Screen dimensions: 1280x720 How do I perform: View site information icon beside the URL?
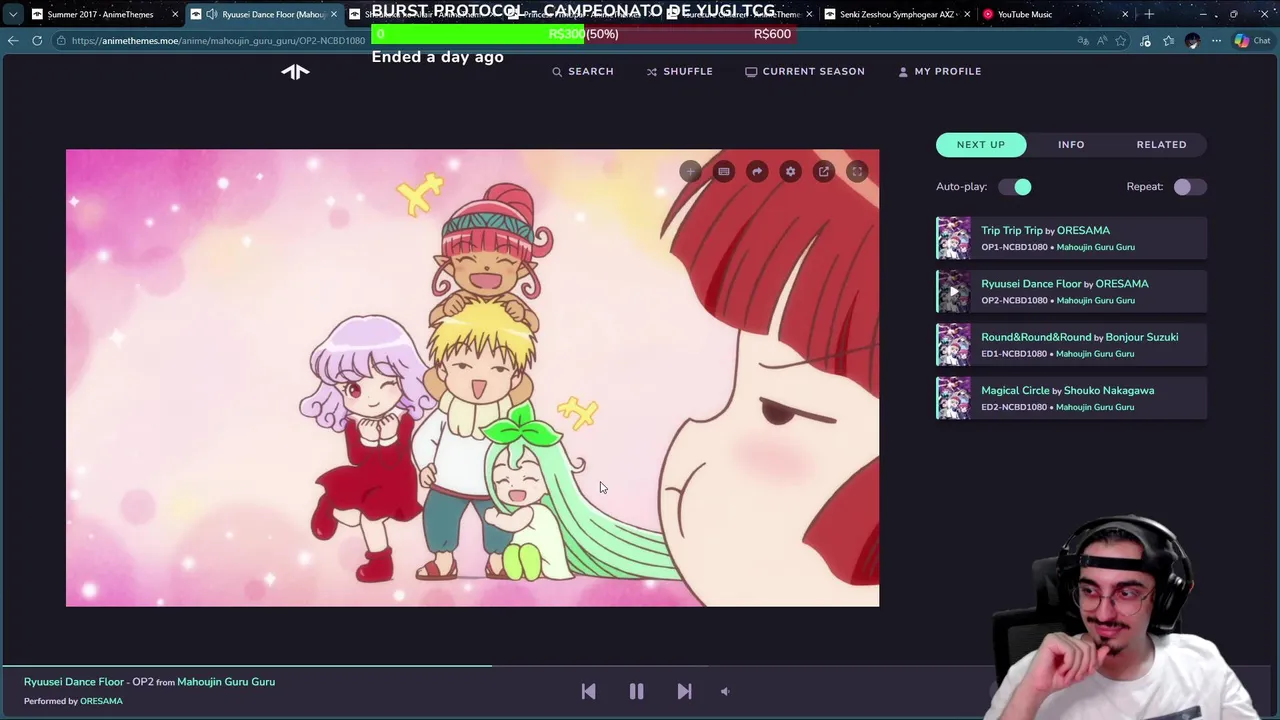click(61, 41)
